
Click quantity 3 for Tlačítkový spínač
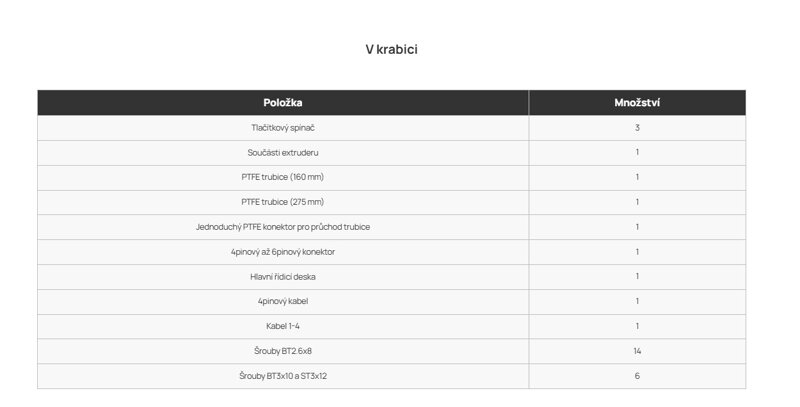tap(637, 128)
